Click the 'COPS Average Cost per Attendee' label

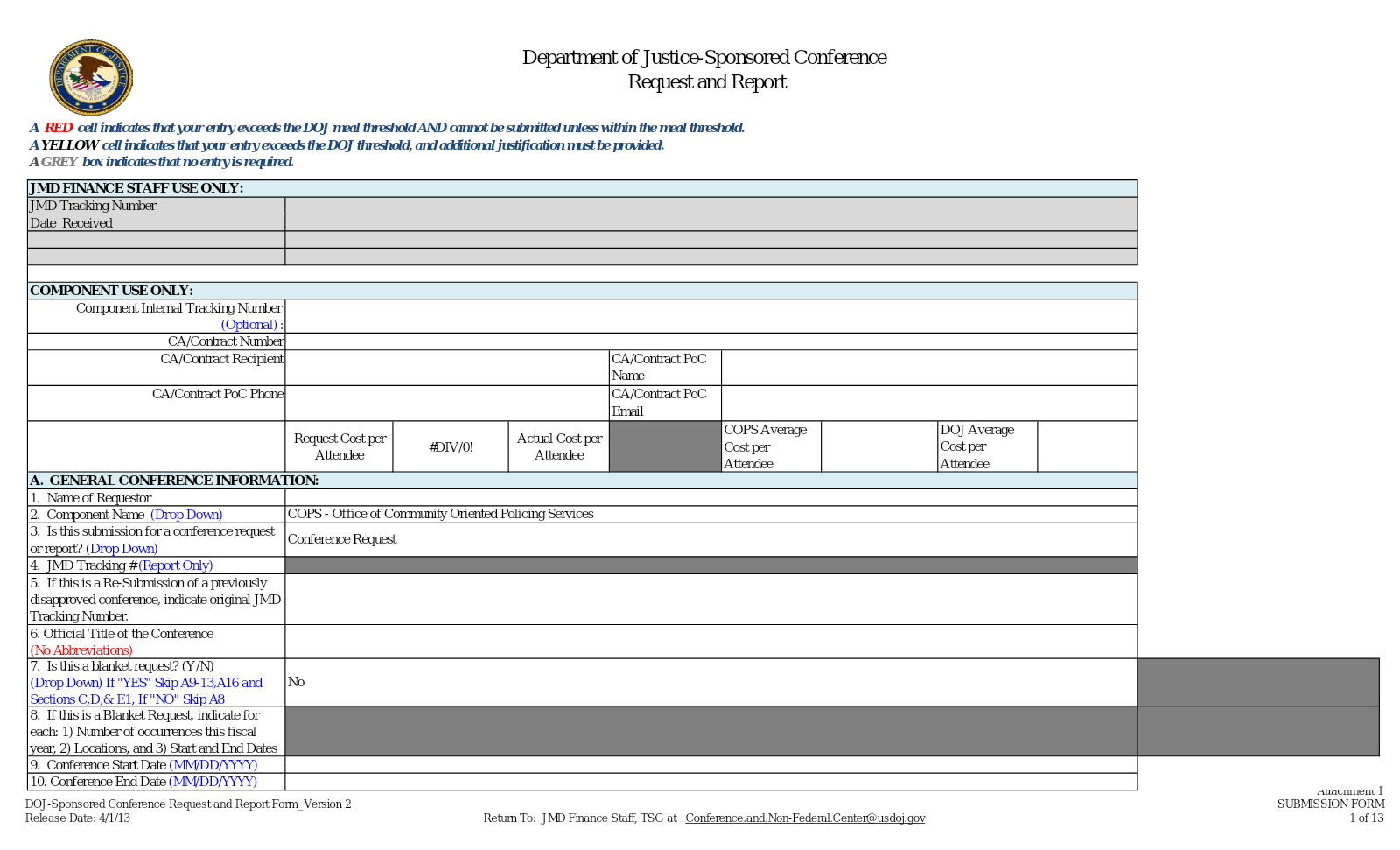(x=766, y=446)
